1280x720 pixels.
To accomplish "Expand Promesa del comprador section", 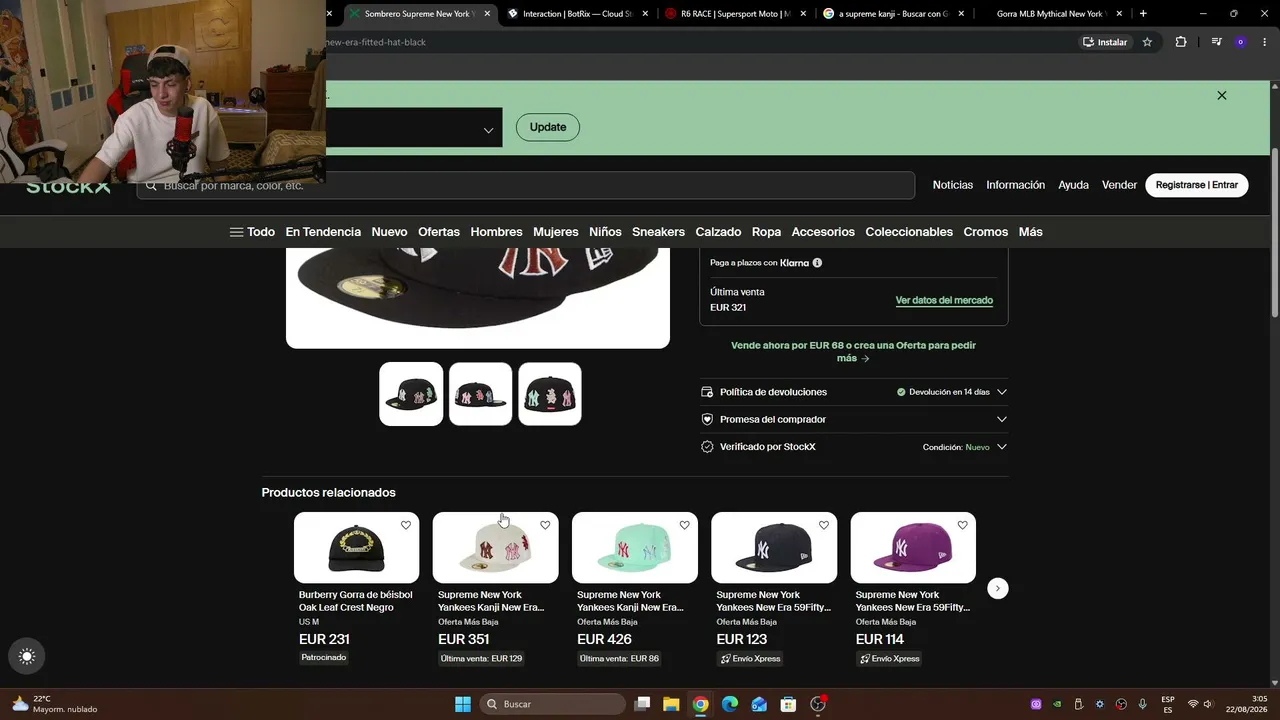I will 854,419.
